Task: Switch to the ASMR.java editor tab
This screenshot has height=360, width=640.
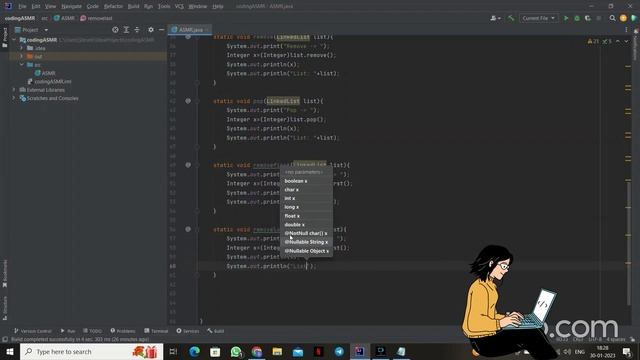Action: pyautogui.click(x=190, y=30)
